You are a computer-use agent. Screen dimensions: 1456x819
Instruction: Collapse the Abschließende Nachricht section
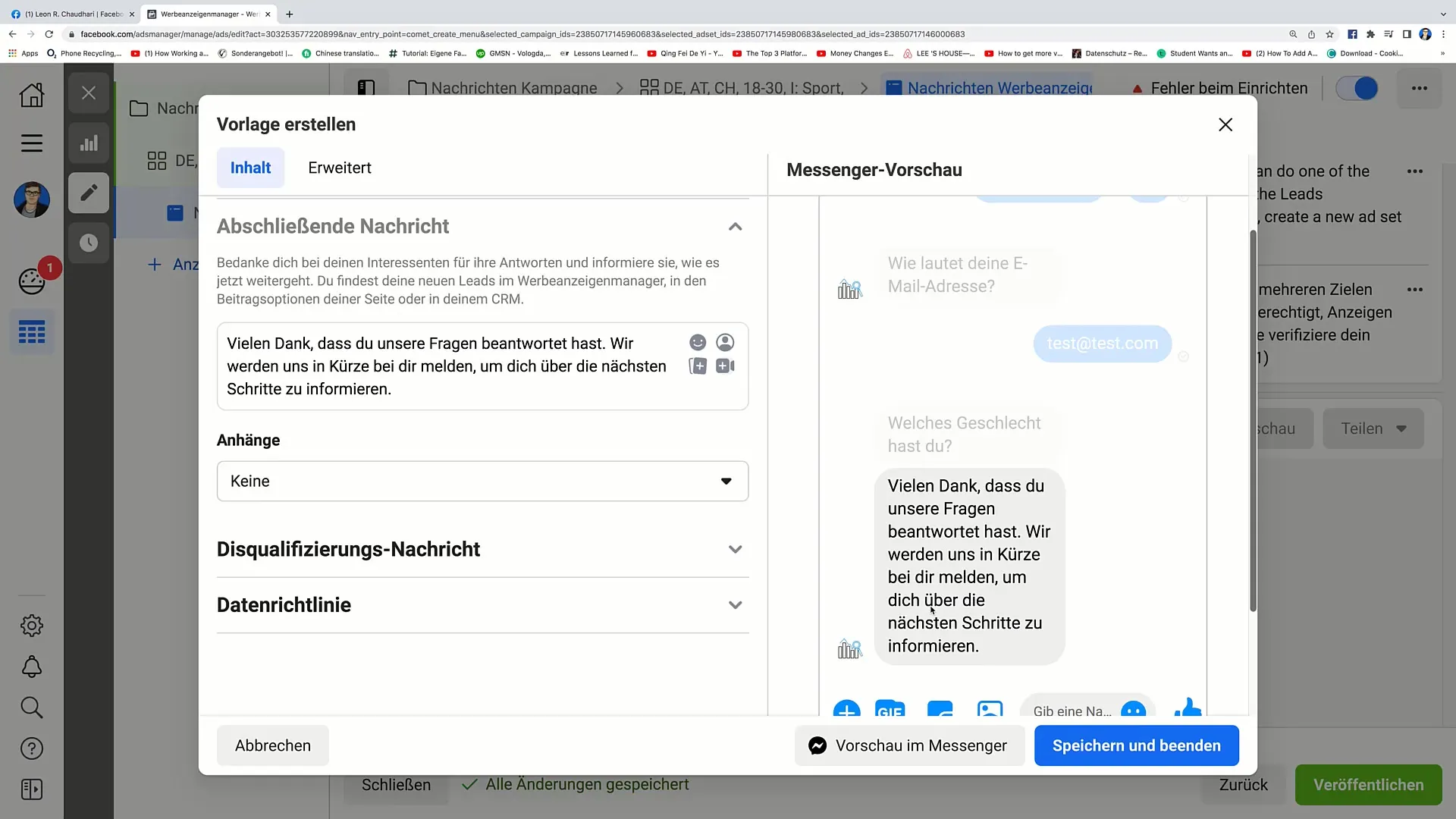[x=733, y=226]
